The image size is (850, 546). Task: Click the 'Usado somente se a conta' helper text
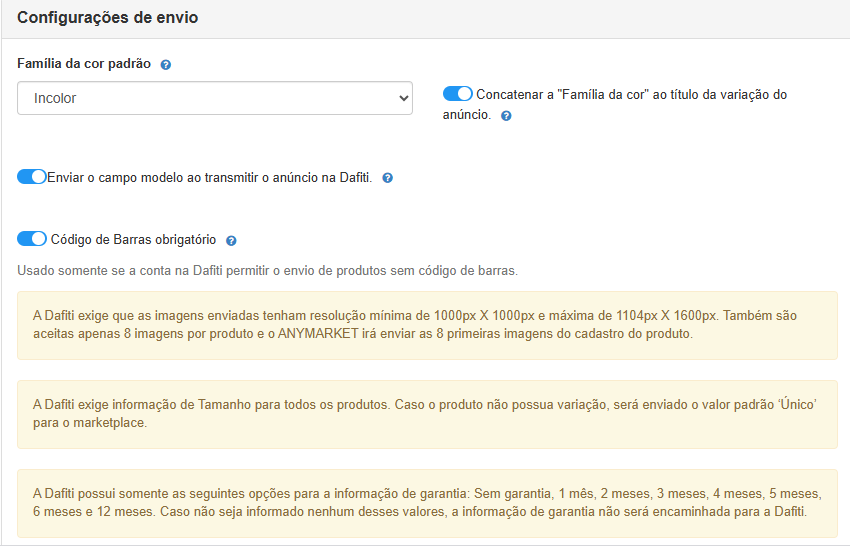pyautogui.click(x=267, y=270)
